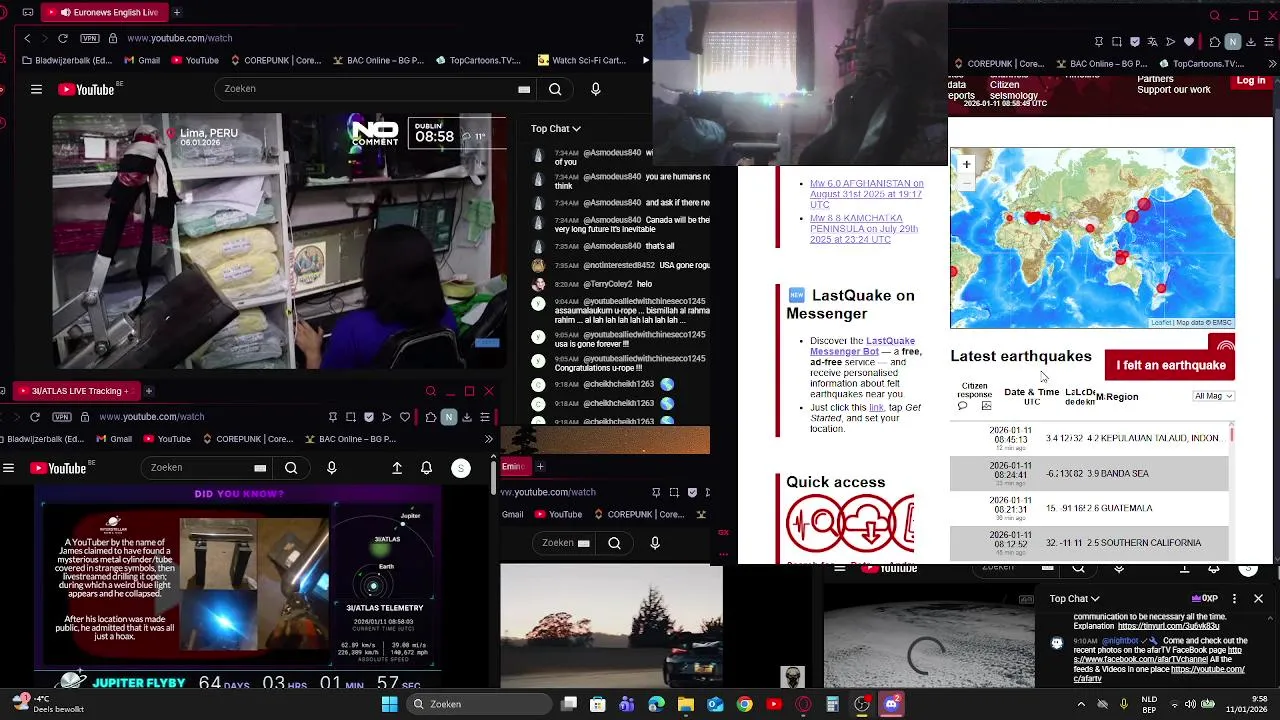Expand the Top Chat dropdown in Euronews chat
Screen dimensions: 1280x720
pyautogui.click(x=555, y=128)
